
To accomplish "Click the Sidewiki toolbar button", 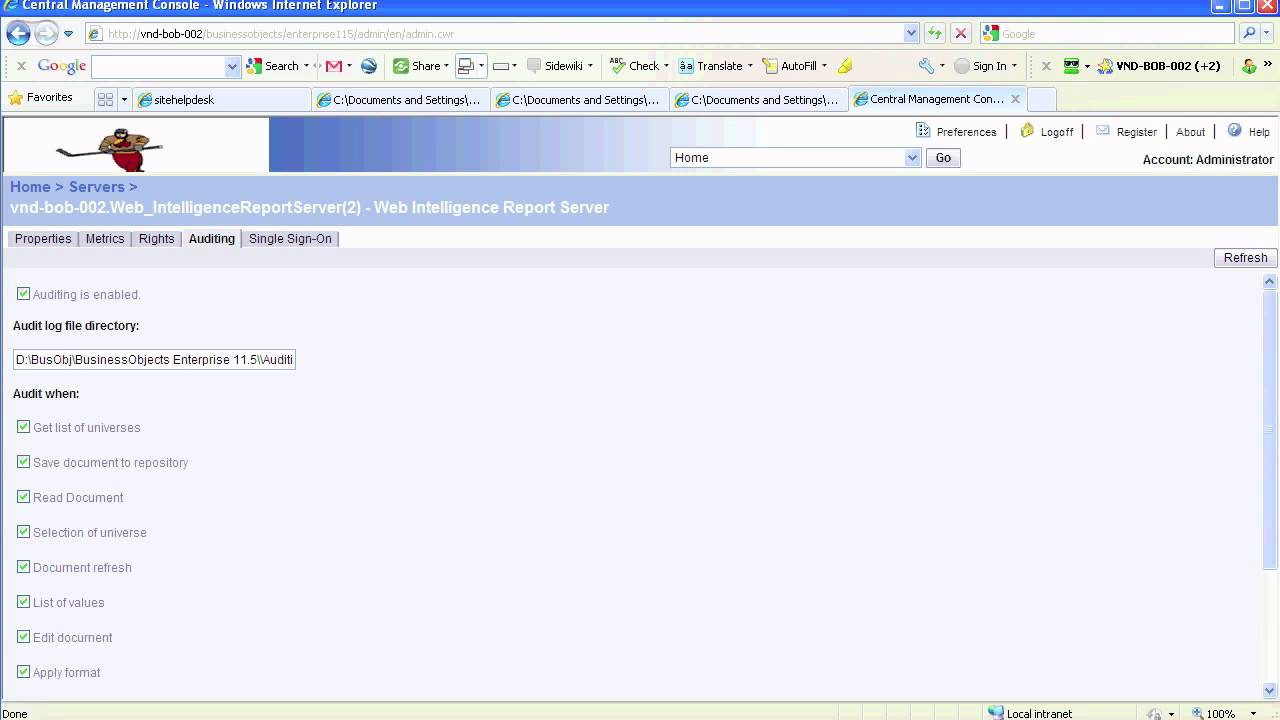I will pos(558,66).
